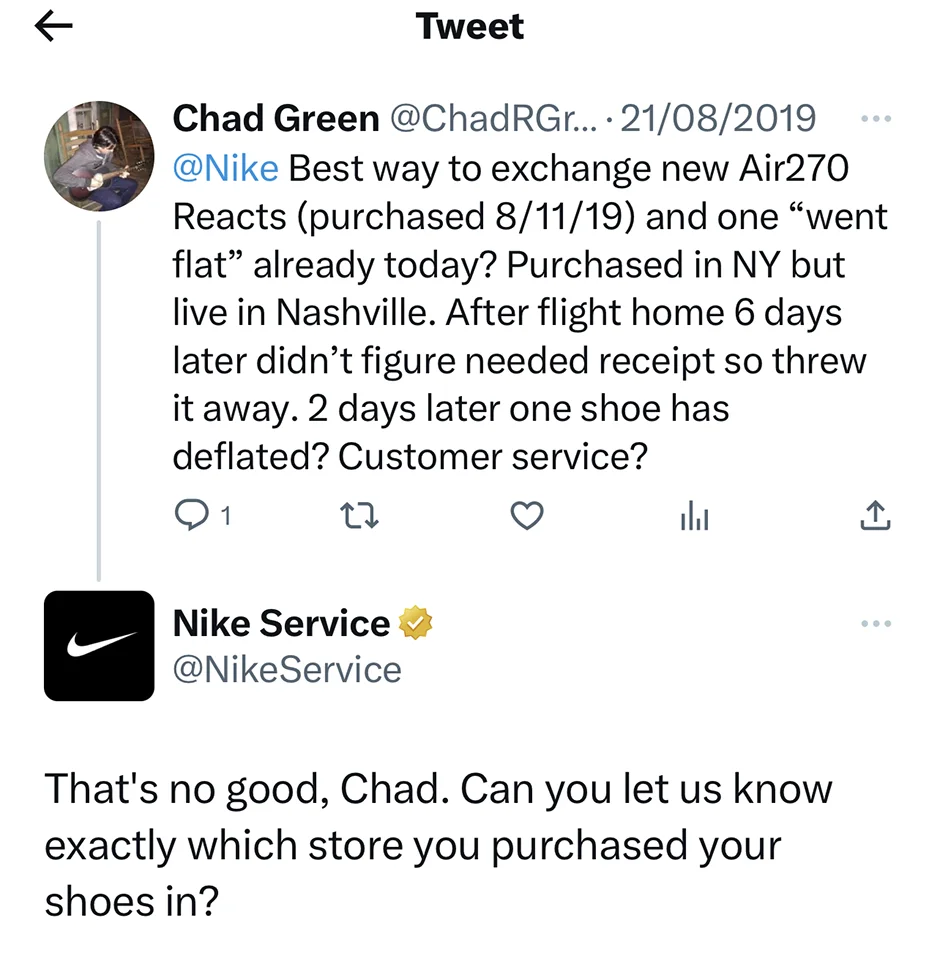Select the tweet date 21/08/2019
The image size is (940, 953).
pyautogui.click(x=719, y=118)
